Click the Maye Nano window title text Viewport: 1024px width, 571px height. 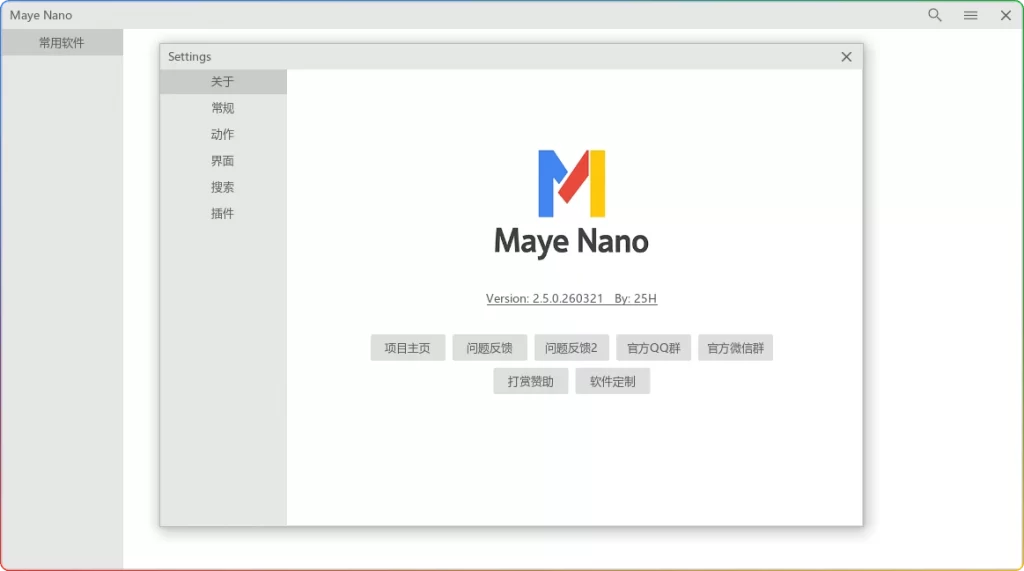[x=41, y=15]
